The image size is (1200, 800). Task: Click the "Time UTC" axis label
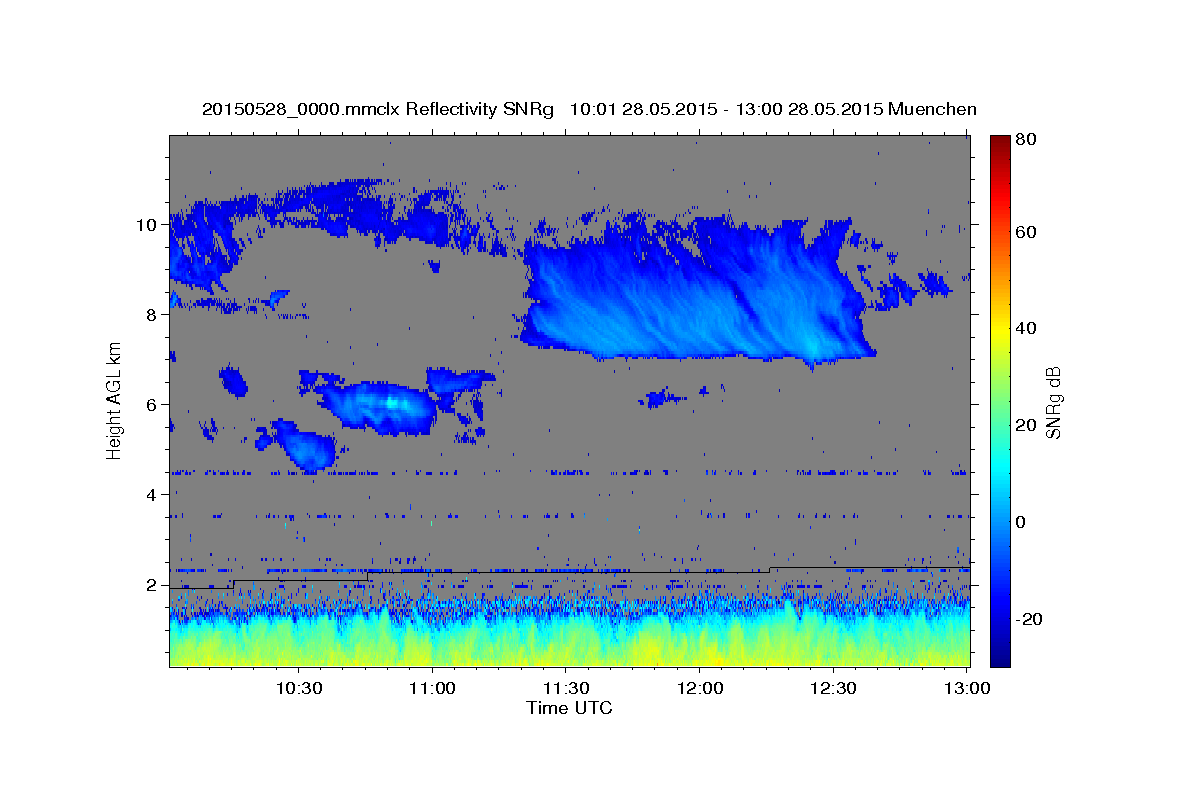pyautogui.click(x=569, y=708)
